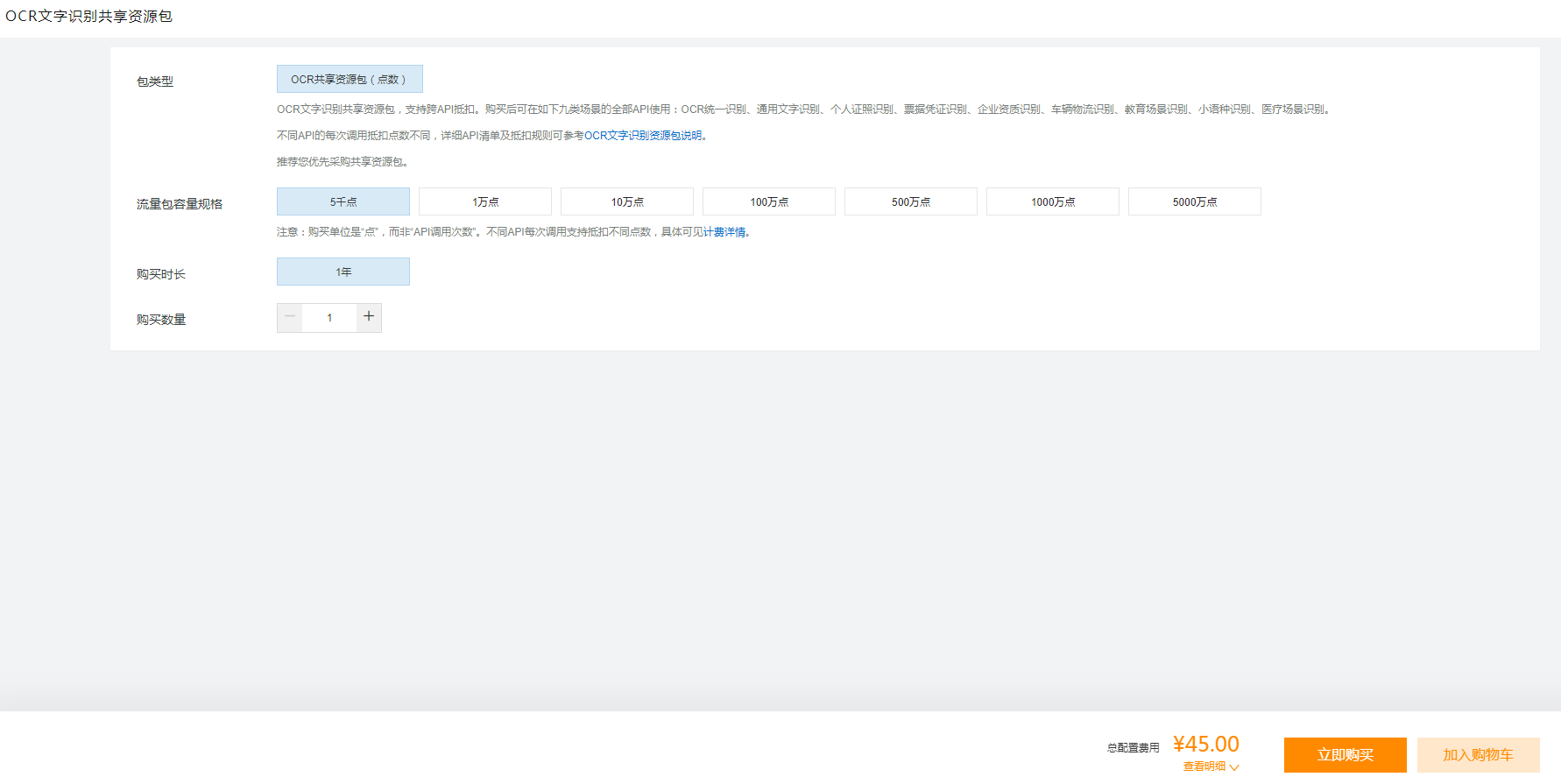Click the 购买时长 label
This screenshot has height=784, width=1561.
161,274
